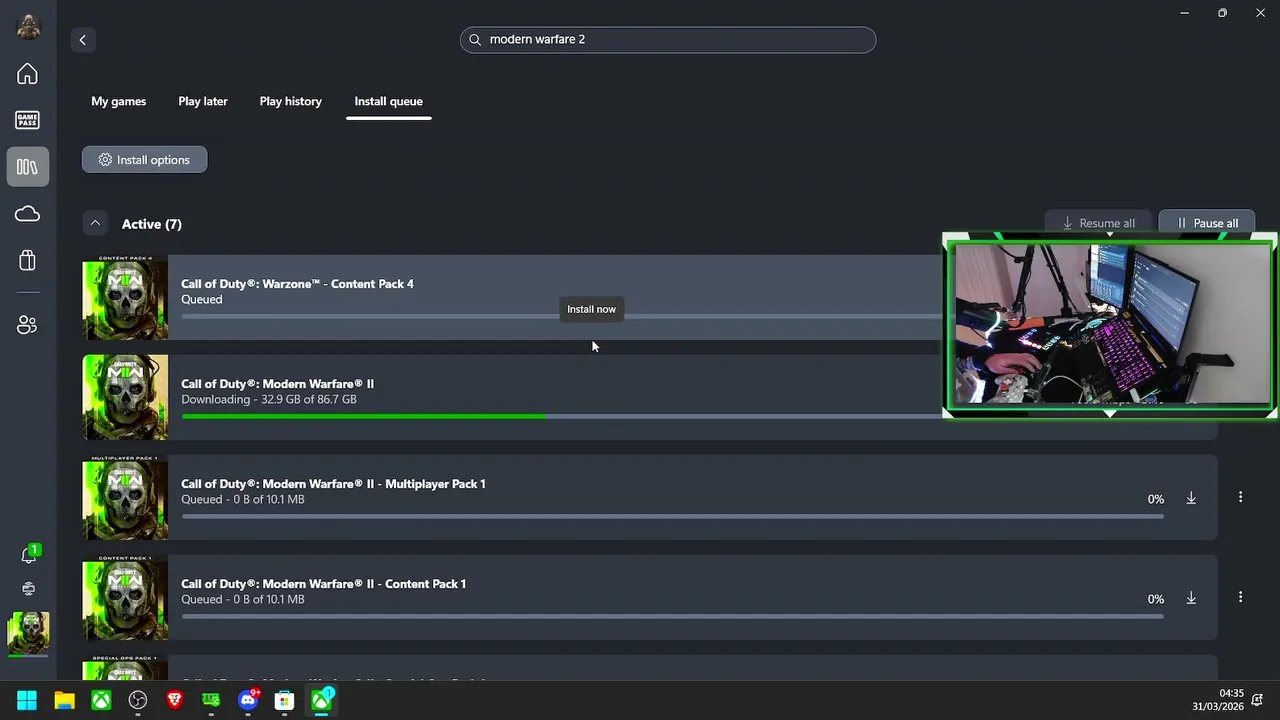
Task: Go back using the left arrow button
Action: [x=83, y=40]
